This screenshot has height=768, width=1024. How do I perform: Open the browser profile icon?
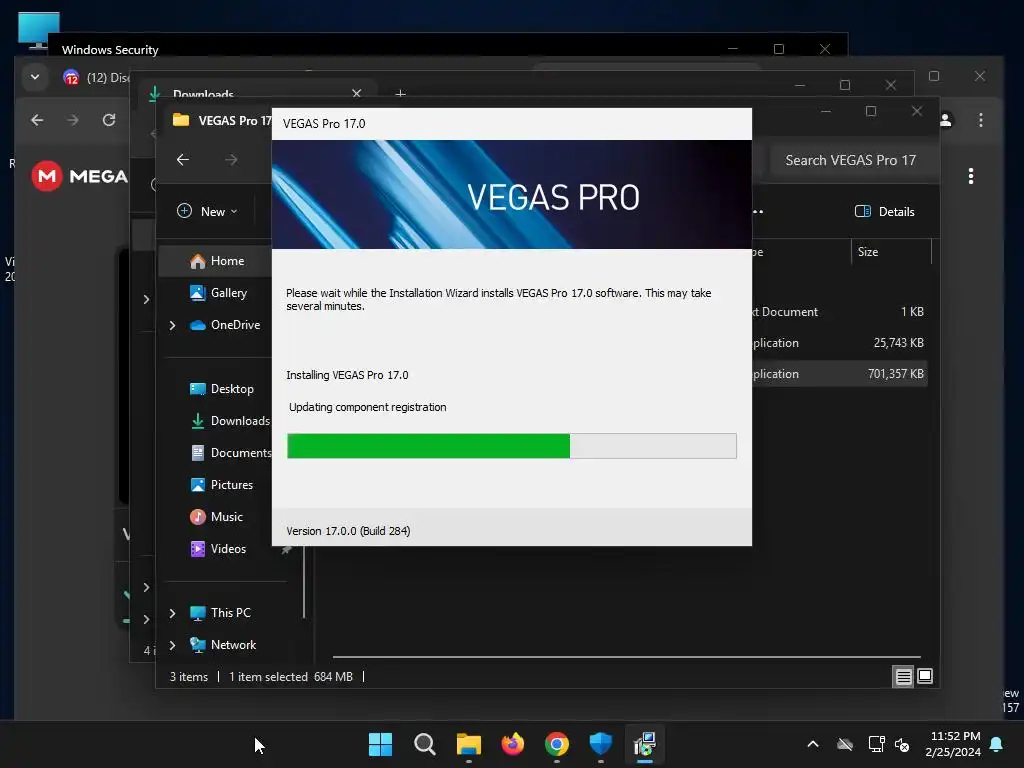coord(945,120)
